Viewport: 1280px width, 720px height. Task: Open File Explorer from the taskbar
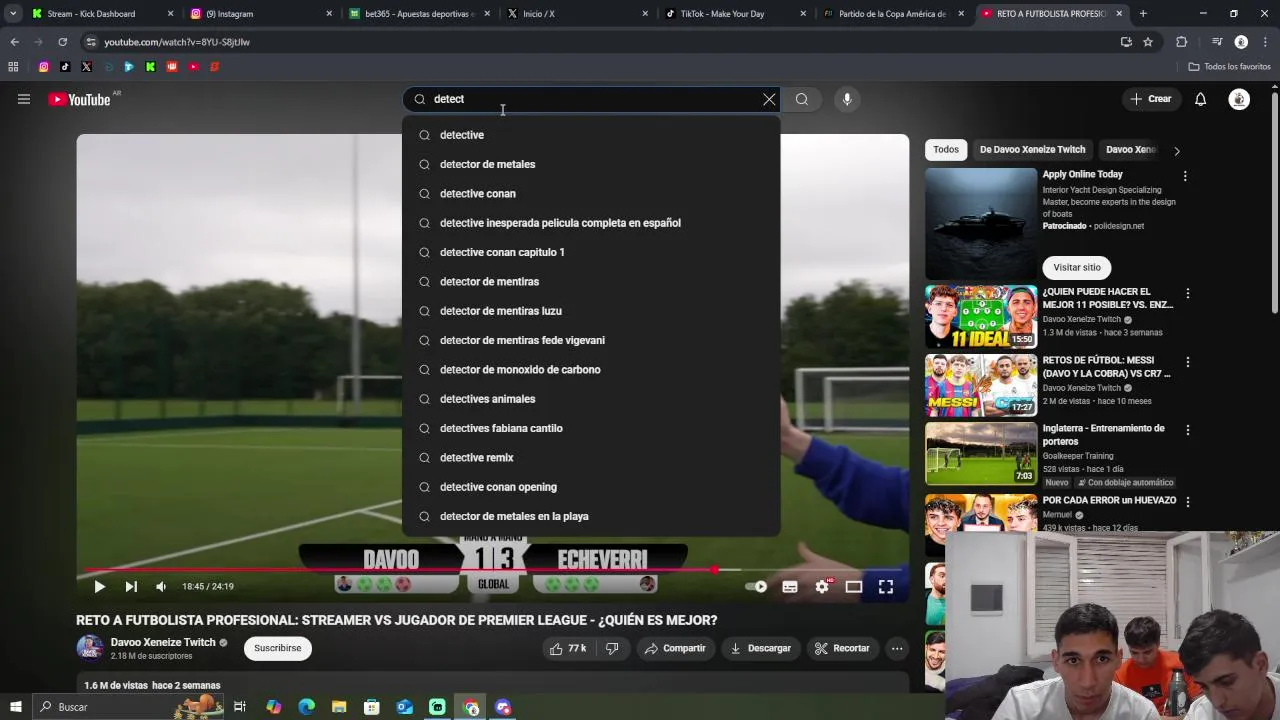[339, 707]
